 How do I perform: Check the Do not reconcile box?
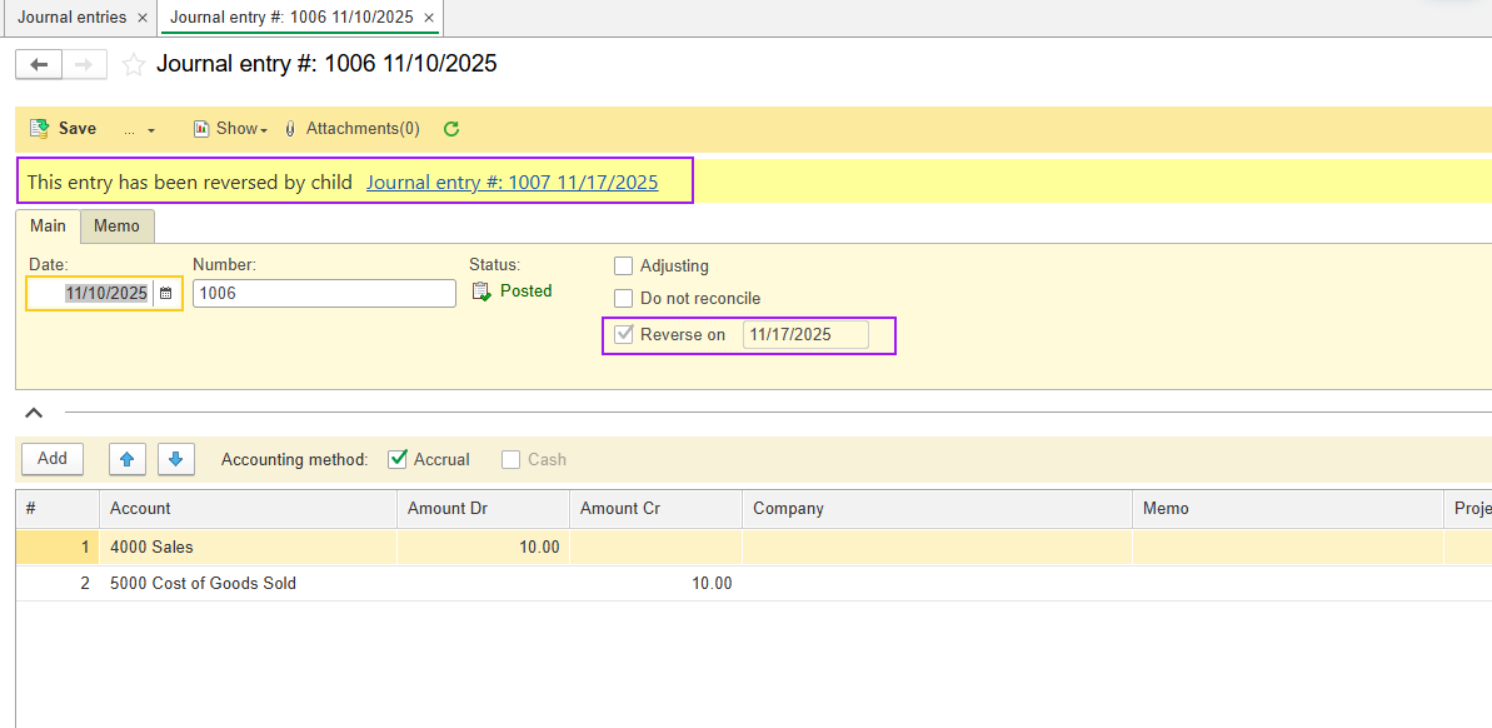pos(624,298)
